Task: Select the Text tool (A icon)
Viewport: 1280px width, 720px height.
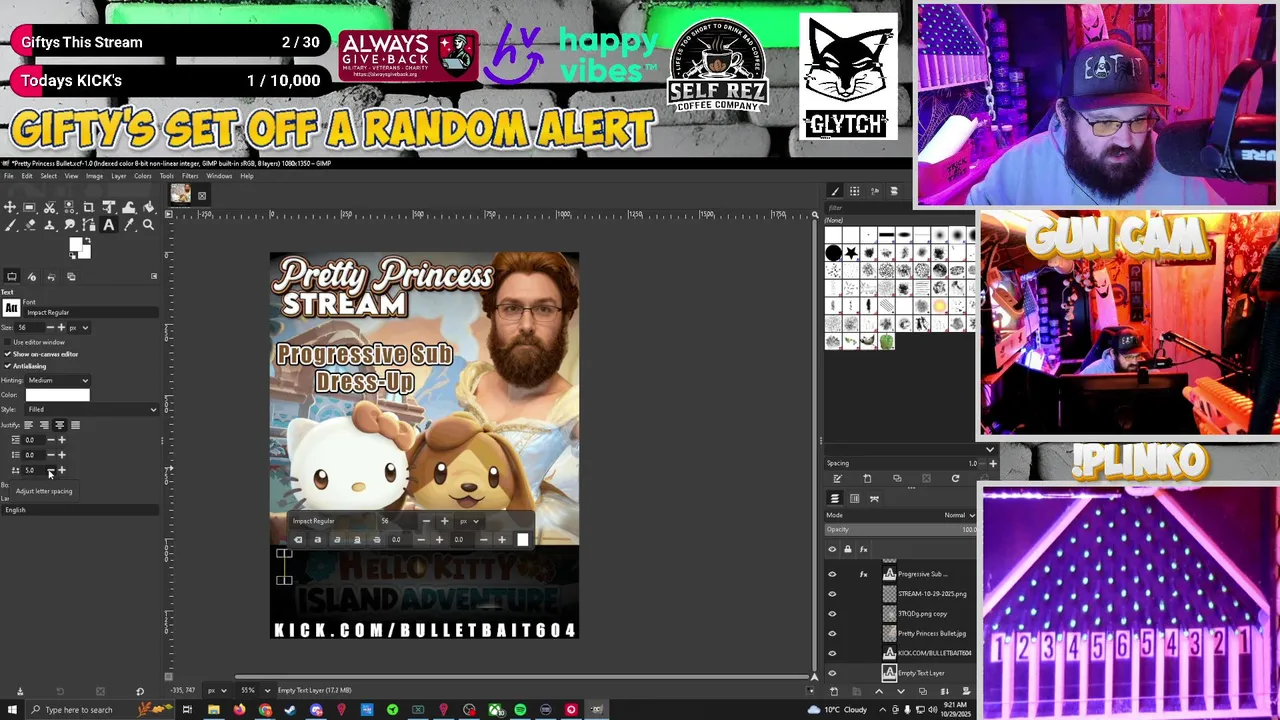Action: click(108, 225)
